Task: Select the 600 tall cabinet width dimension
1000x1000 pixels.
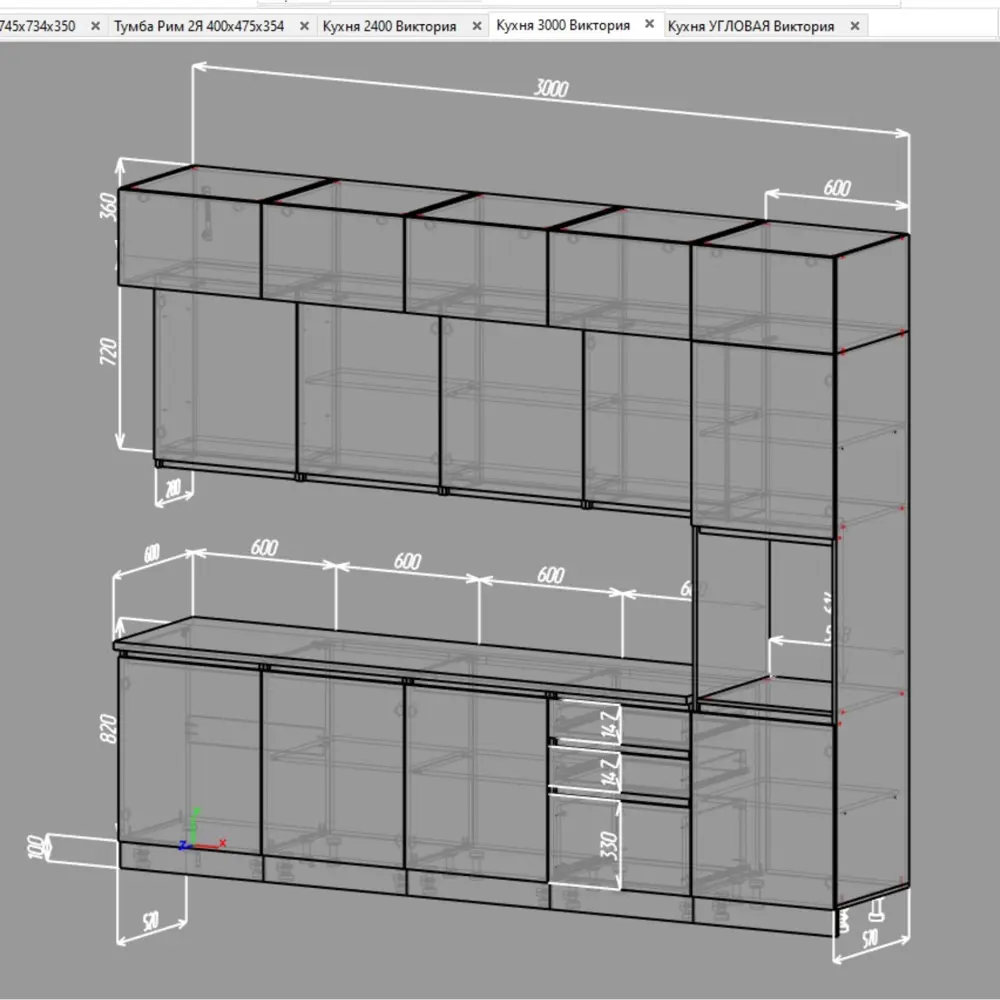Action: point(837,187)
